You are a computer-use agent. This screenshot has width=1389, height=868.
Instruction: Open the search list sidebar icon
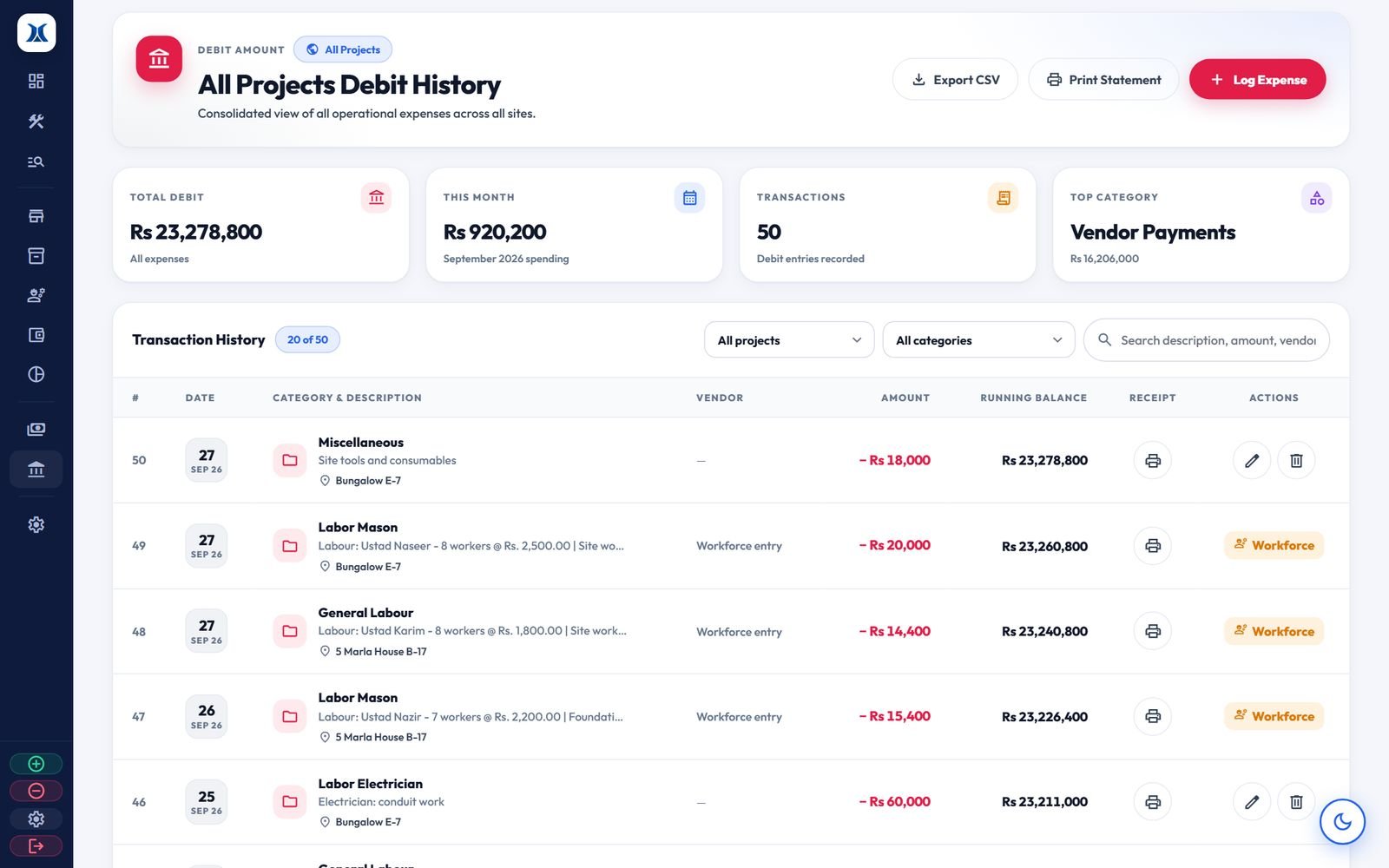pyautogui.click(x=36, y=161)
